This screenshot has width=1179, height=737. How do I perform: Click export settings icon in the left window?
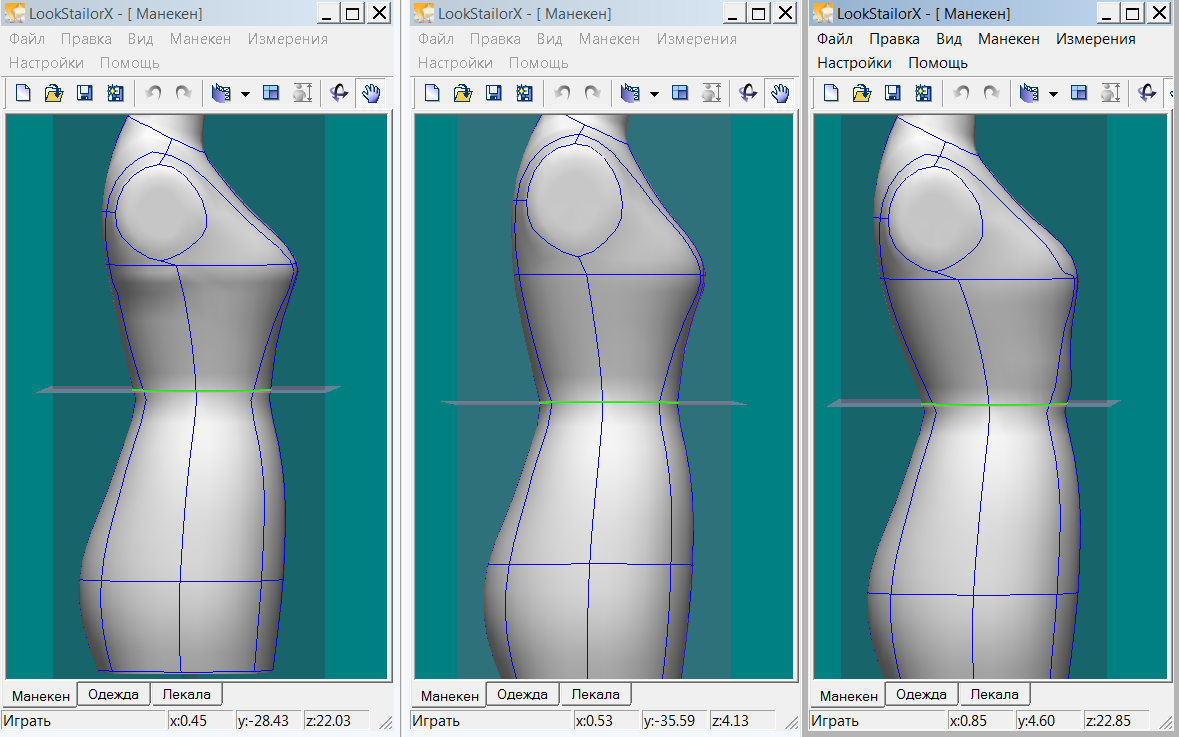(115, 93)
